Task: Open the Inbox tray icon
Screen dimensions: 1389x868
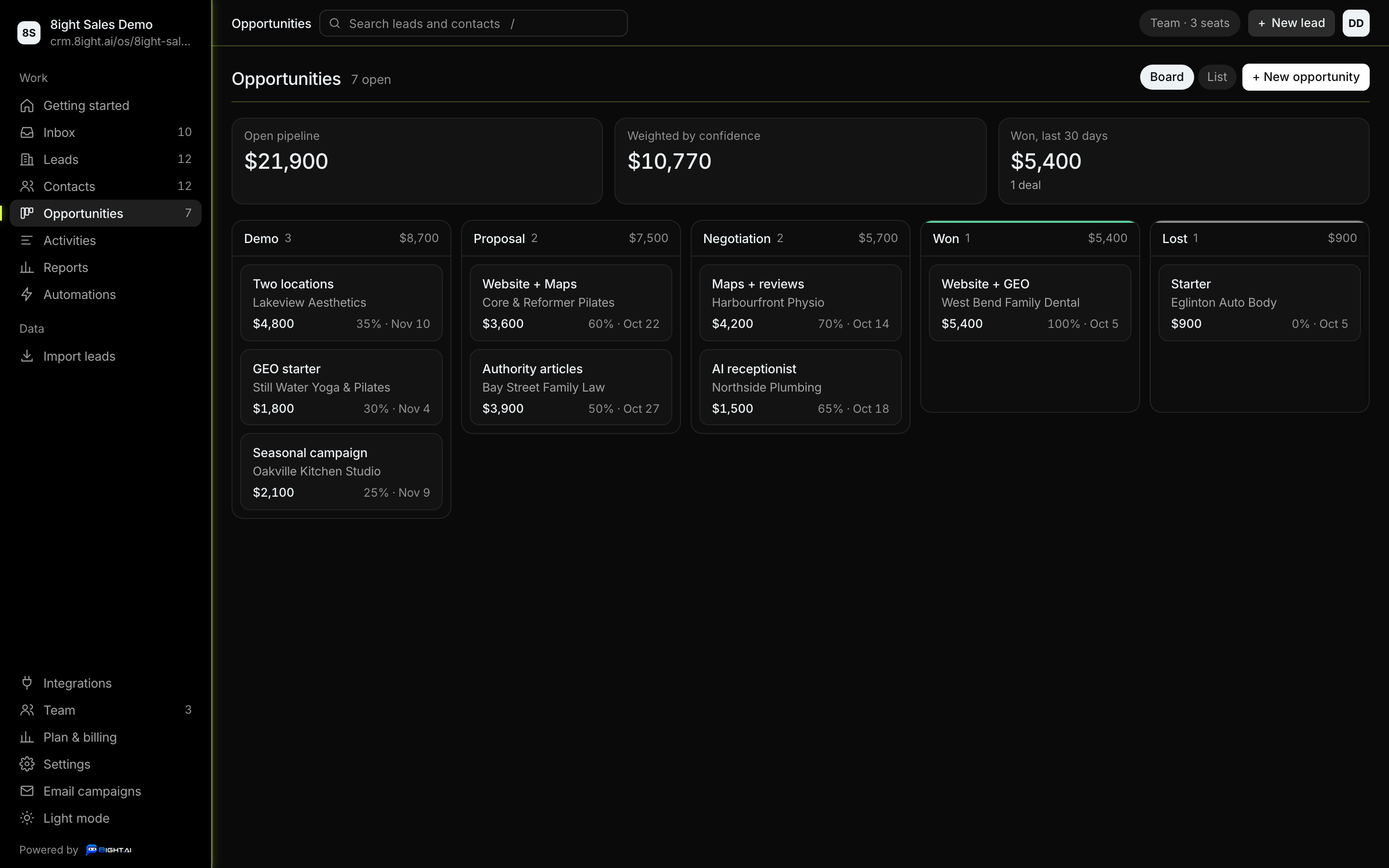Action: tap(27, 133)
